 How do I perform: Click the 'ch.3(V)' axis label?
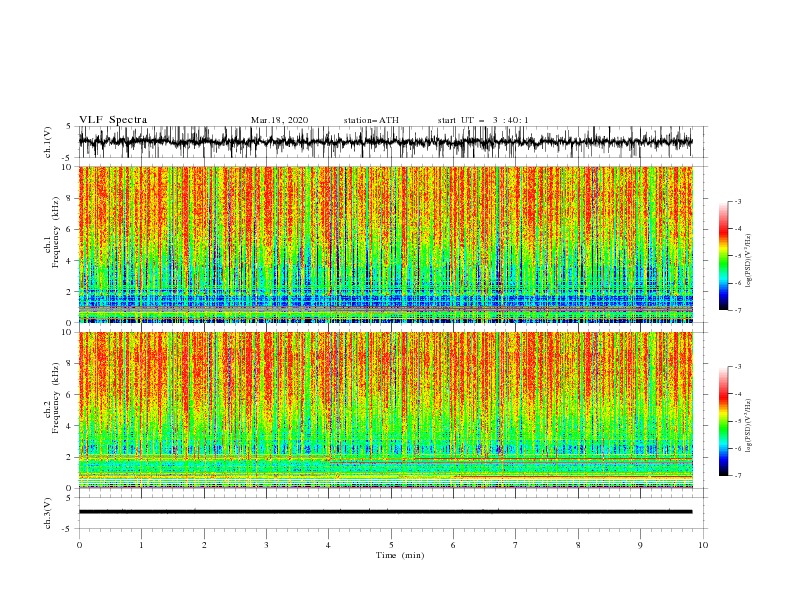coord(48,513)
